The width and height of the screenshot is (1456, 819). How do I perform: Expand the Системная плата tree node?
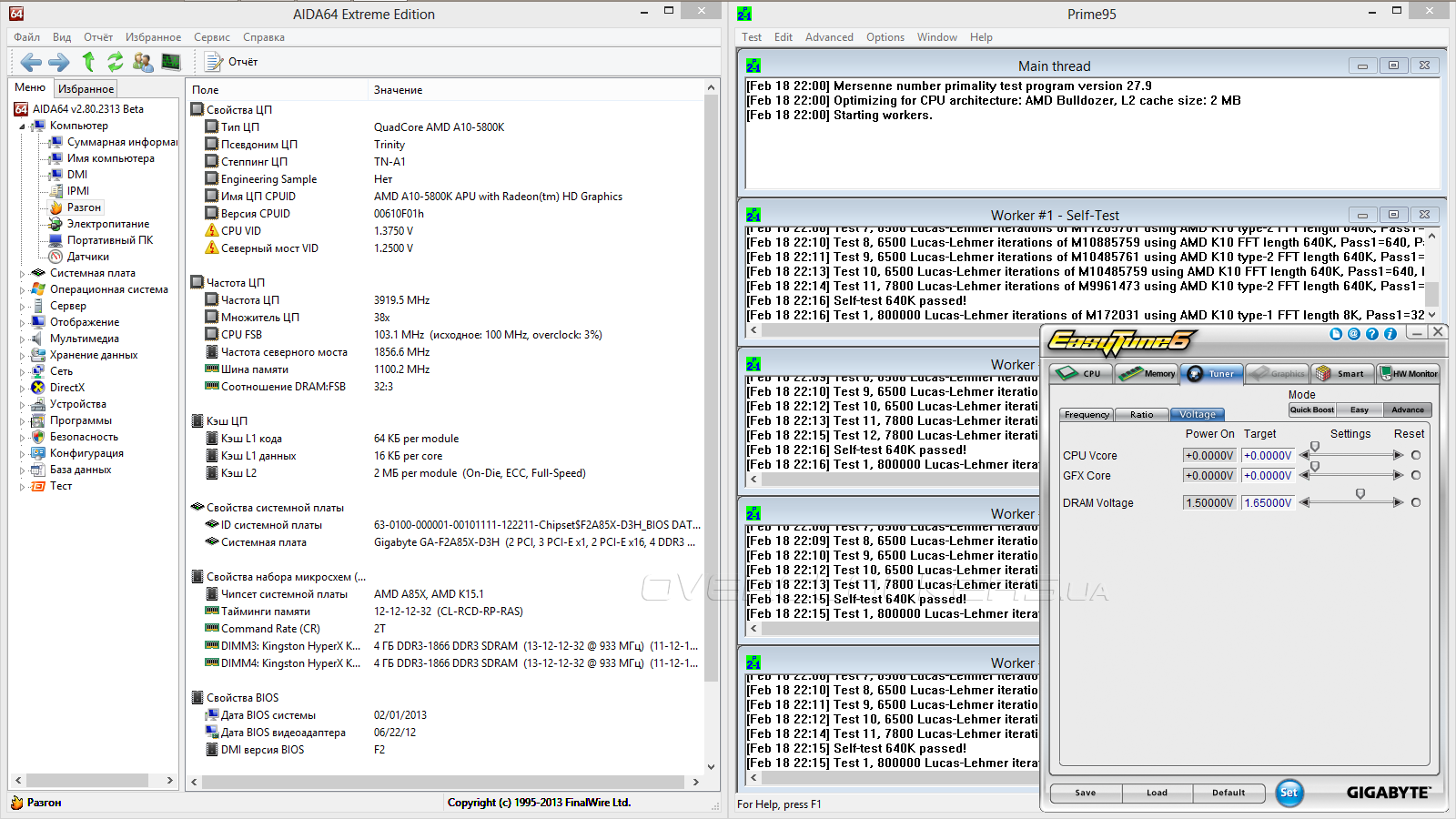(x=23, y=273)
